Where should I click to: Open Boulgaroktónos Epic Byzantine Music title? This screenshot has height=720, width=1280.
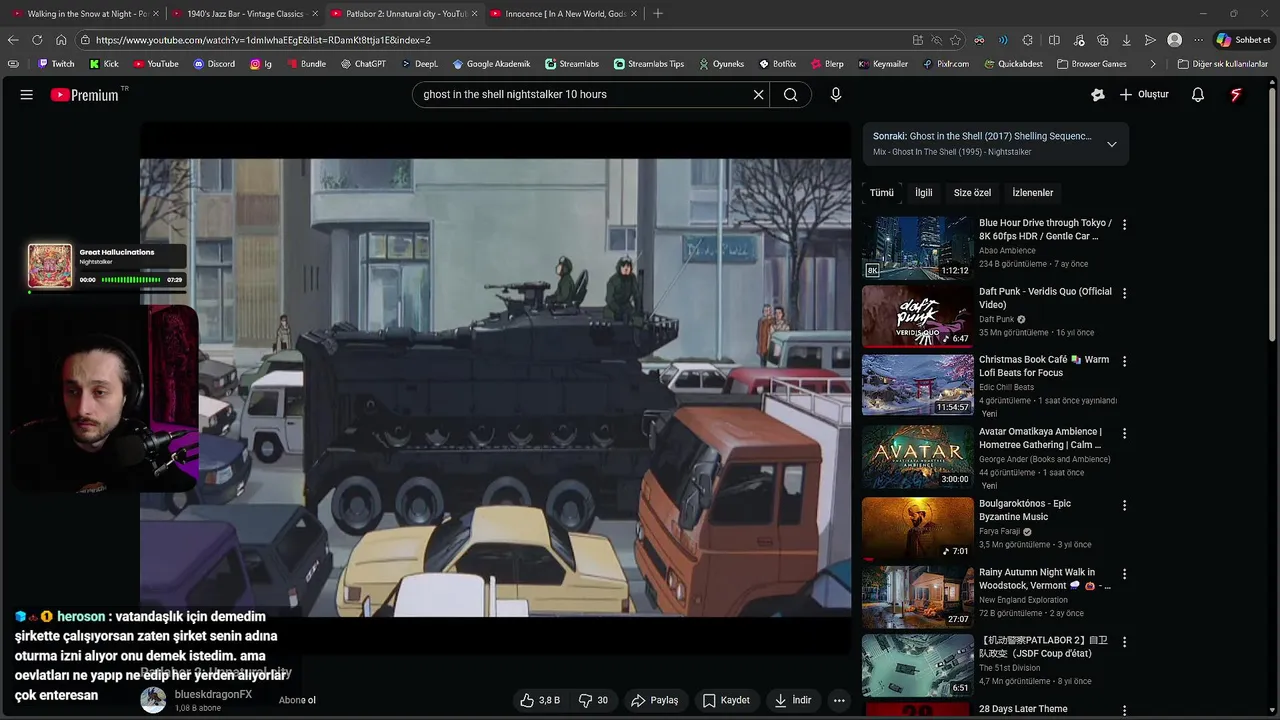click(1025, 510)
